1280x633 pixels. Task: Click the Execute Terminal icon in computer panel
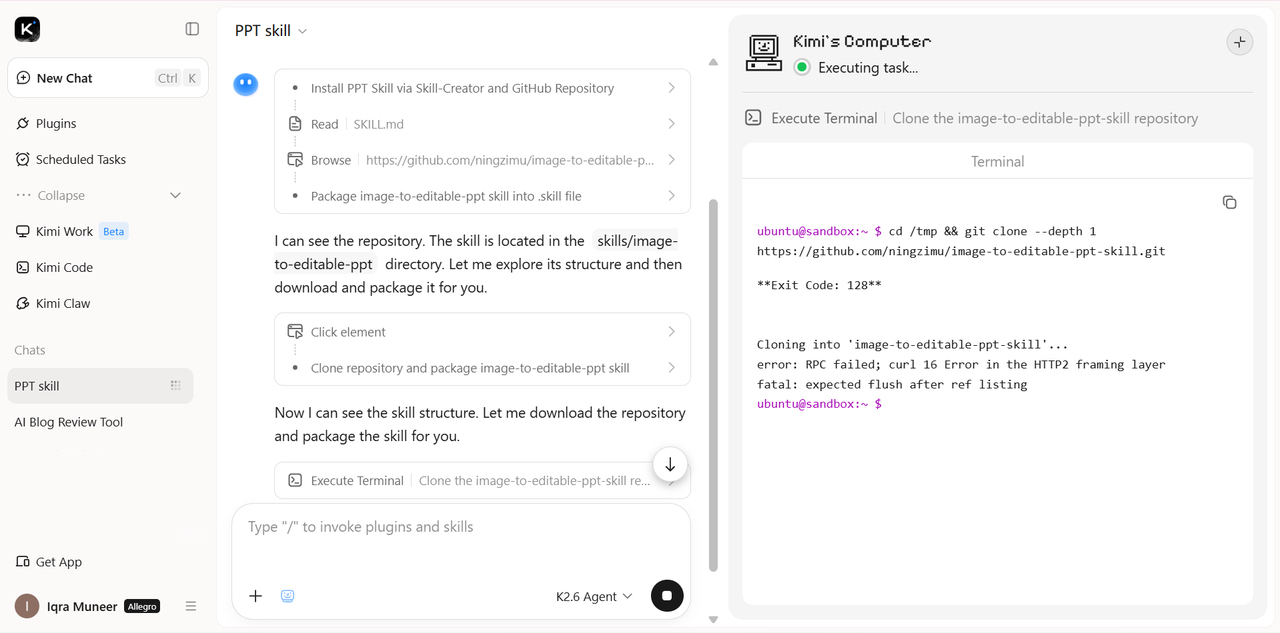tap(753, 118)
